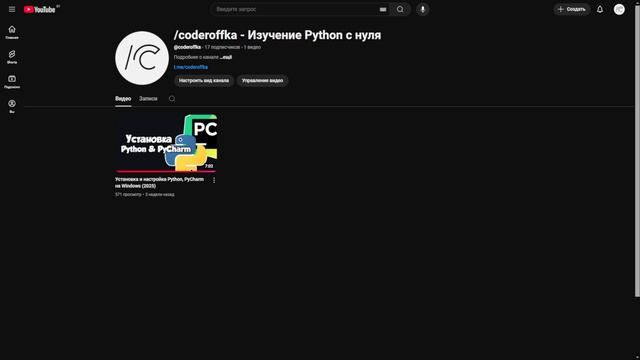Open Subscriptions in the sidebar
640x360 pixels.
12,82
